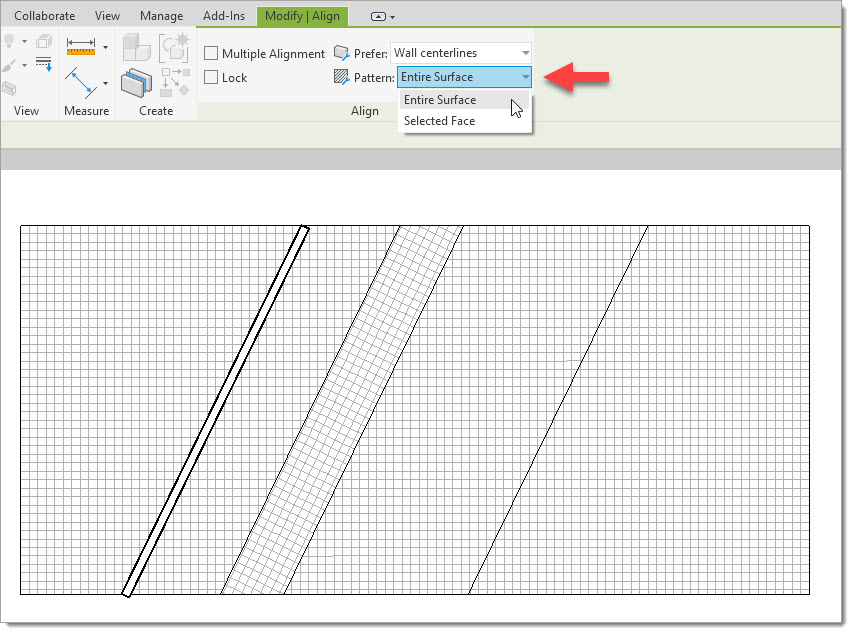Expand the Hide in View dropdown arrow

point(24,41)
